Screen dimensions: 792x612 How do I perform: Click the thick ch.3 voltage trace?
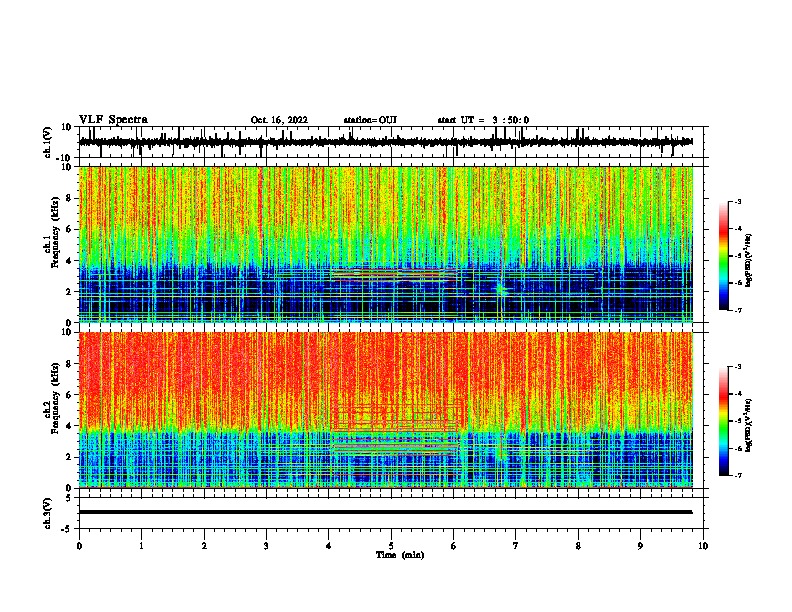point(385,512)
